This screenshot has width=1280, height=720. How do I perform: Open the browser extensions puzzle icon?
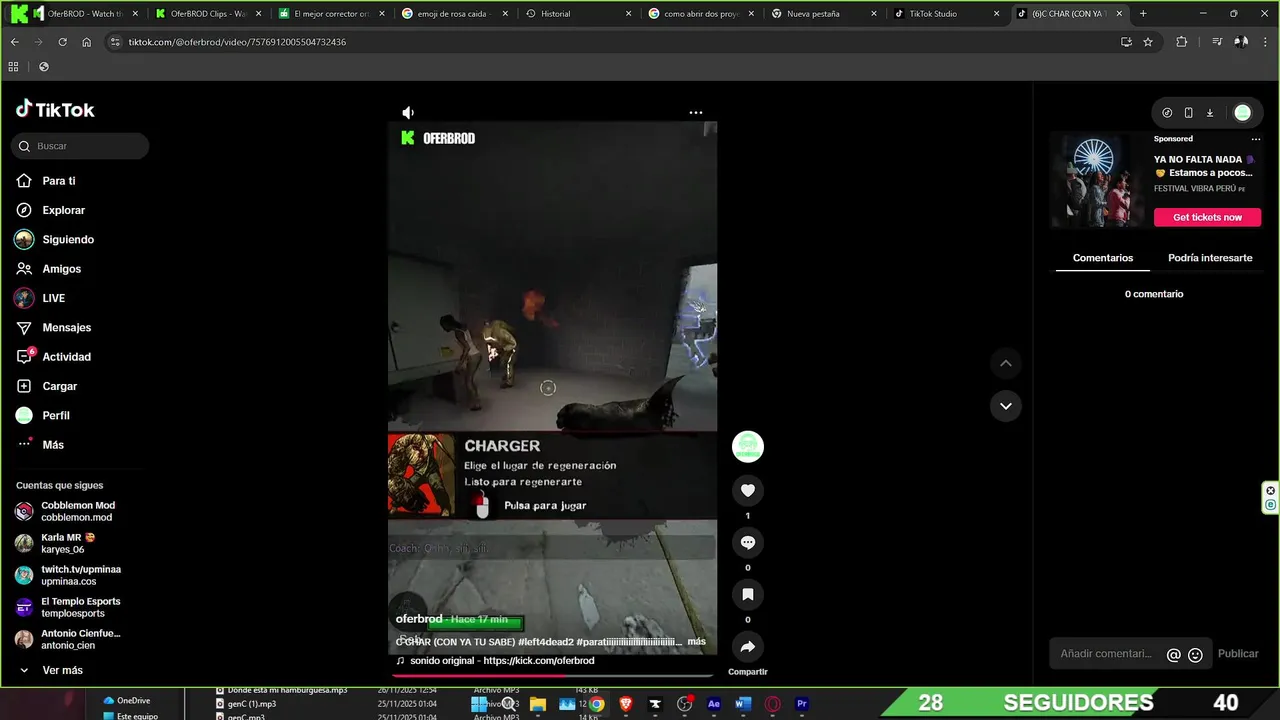click(1182, 42)
